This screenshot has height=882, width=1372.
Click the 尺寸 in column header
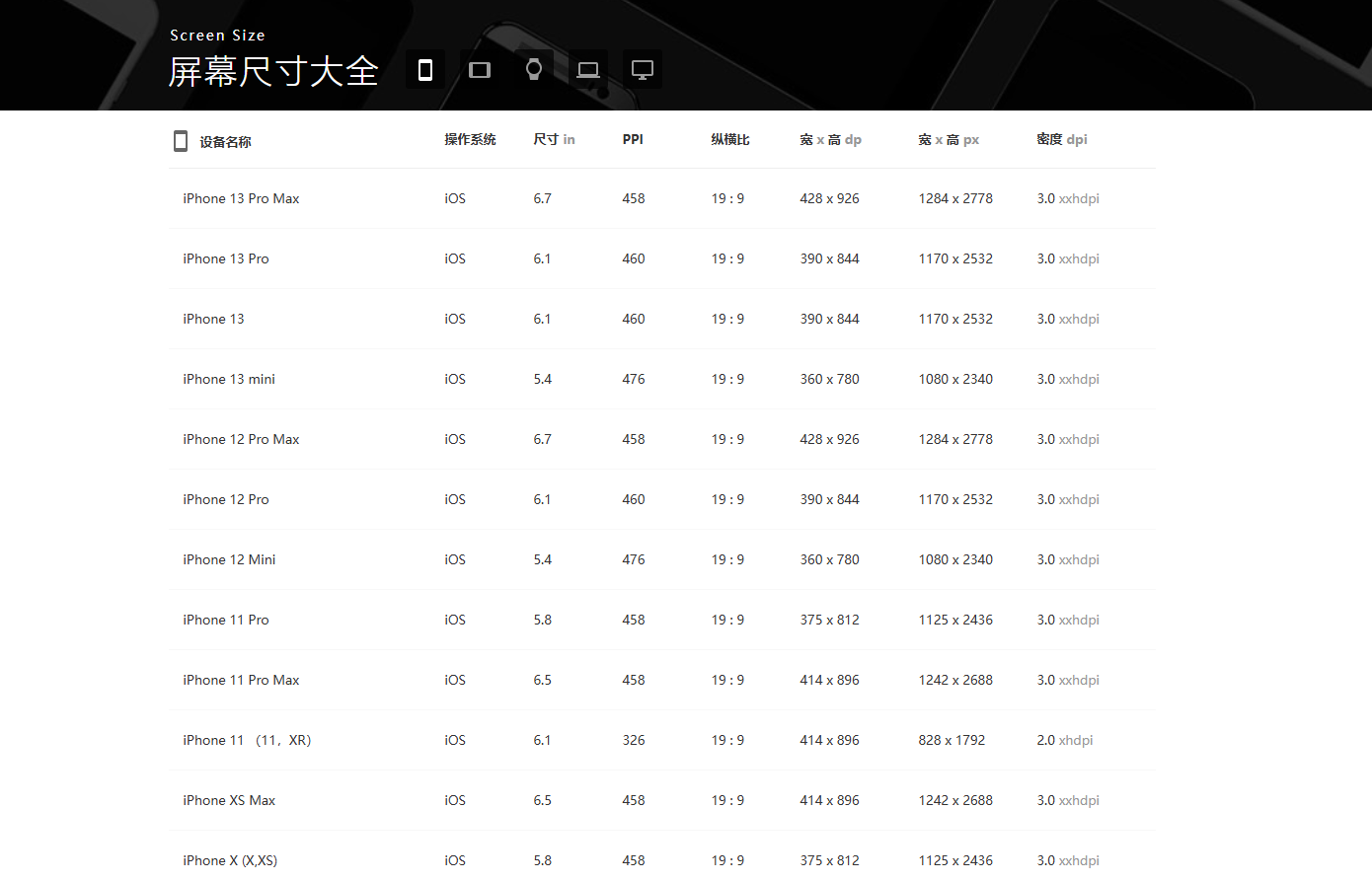[554, 140]
